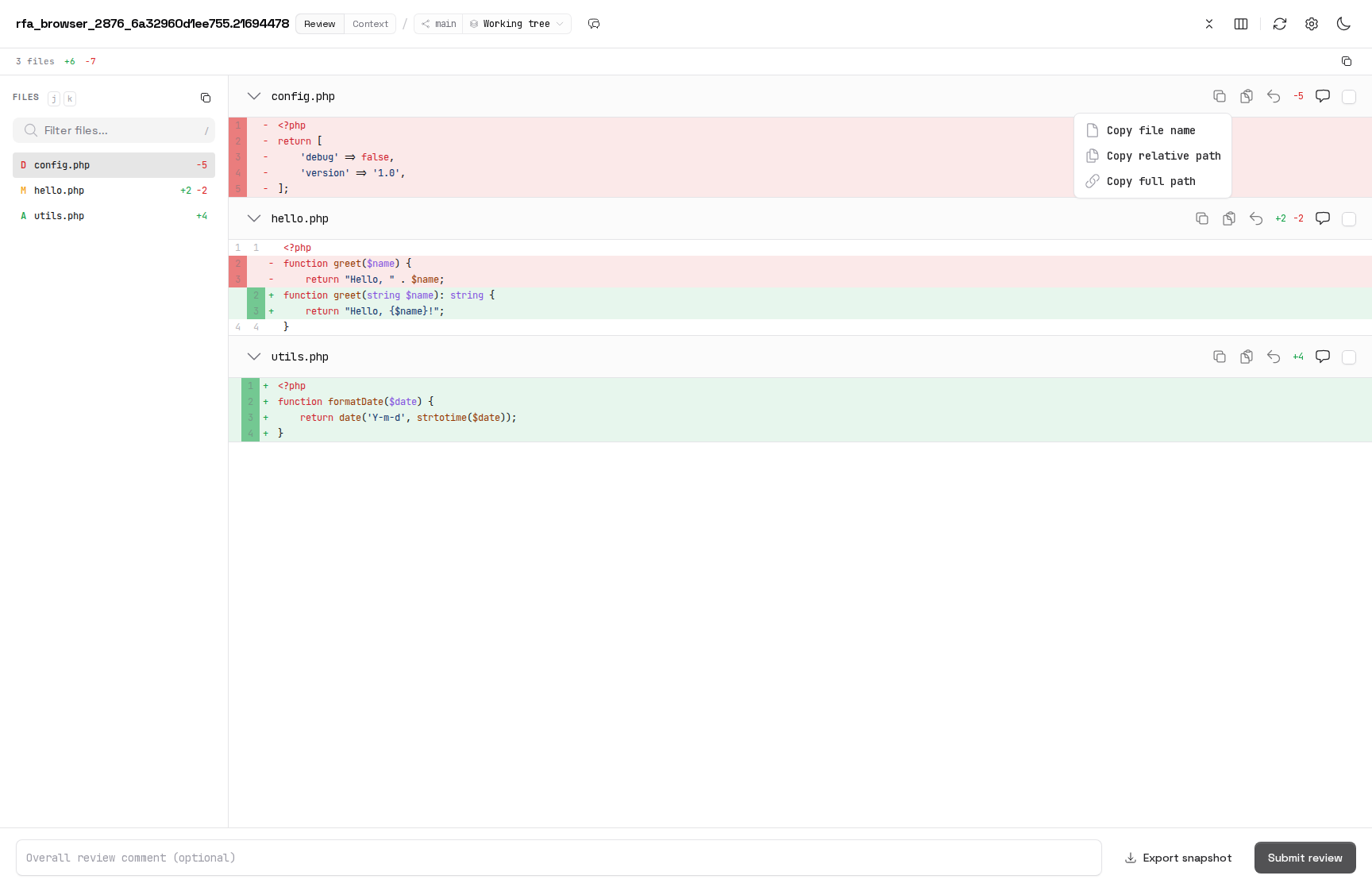Click the Filter files search field
Image resolution: width=1372 pixels, height=887 pixels.
114,130
